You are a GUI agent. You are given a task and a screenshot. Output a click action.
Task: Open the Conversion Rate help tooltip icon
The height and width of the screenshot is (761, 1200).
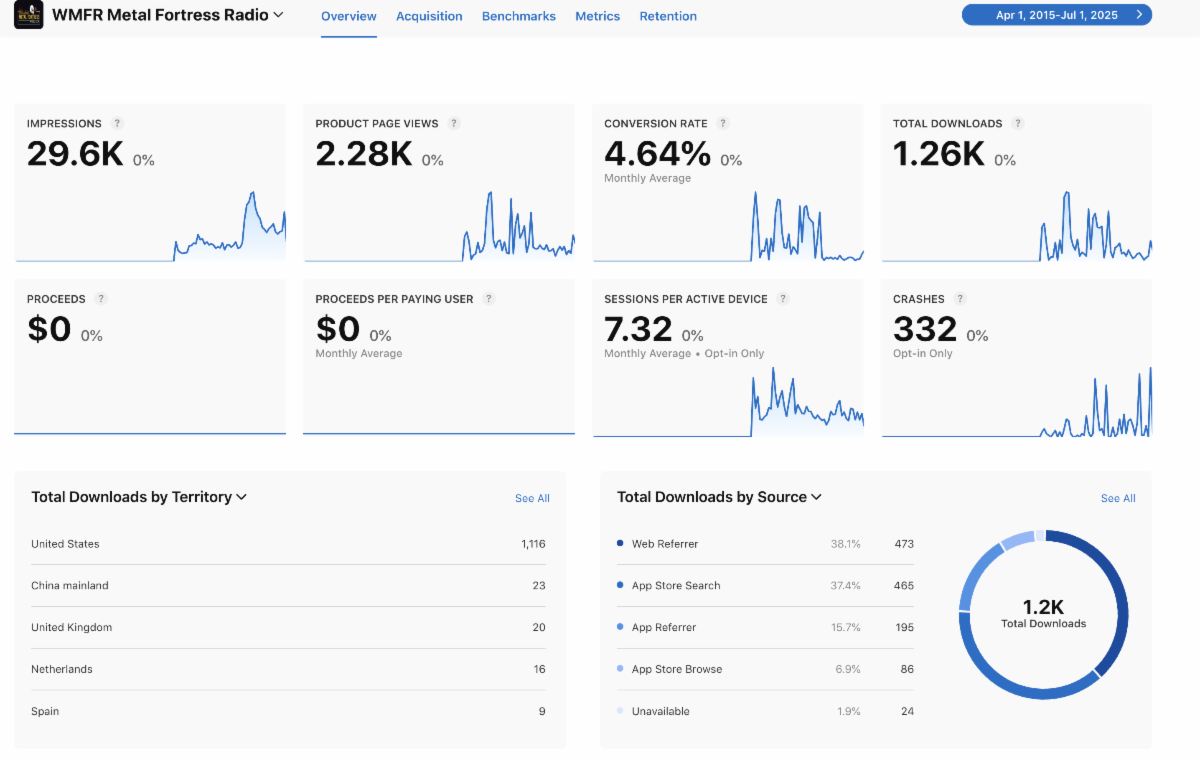point(723,124)
